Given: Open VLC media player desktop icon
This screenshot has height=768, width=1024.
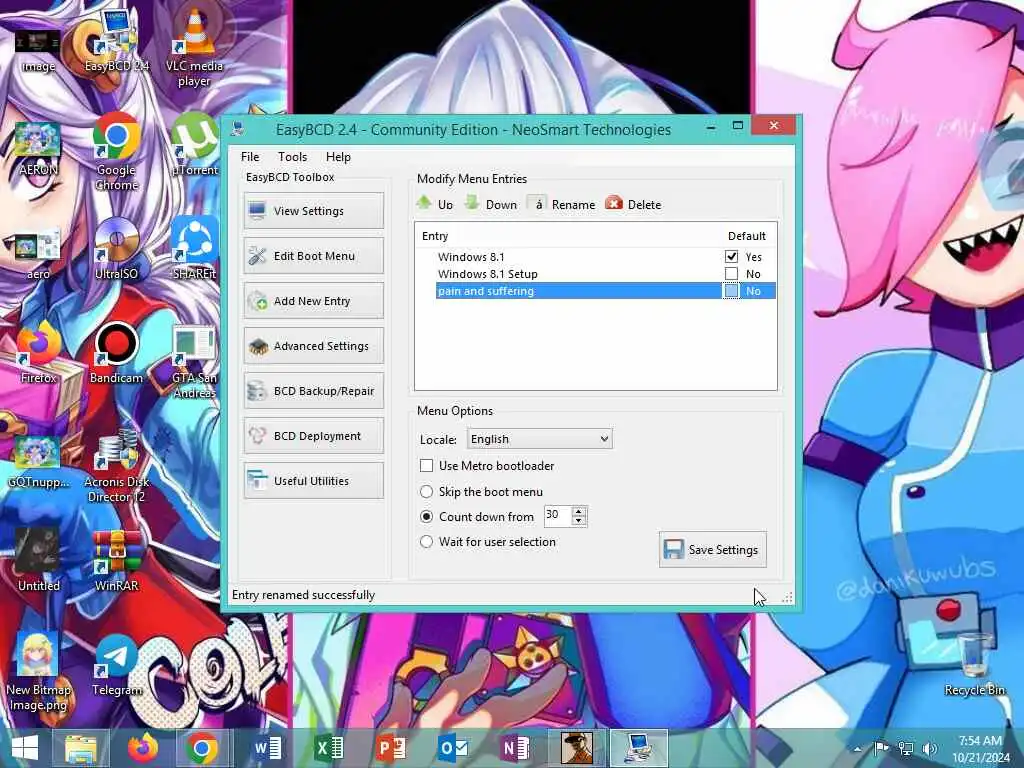Looking at the screenshot, I should [x=194, y=49].
